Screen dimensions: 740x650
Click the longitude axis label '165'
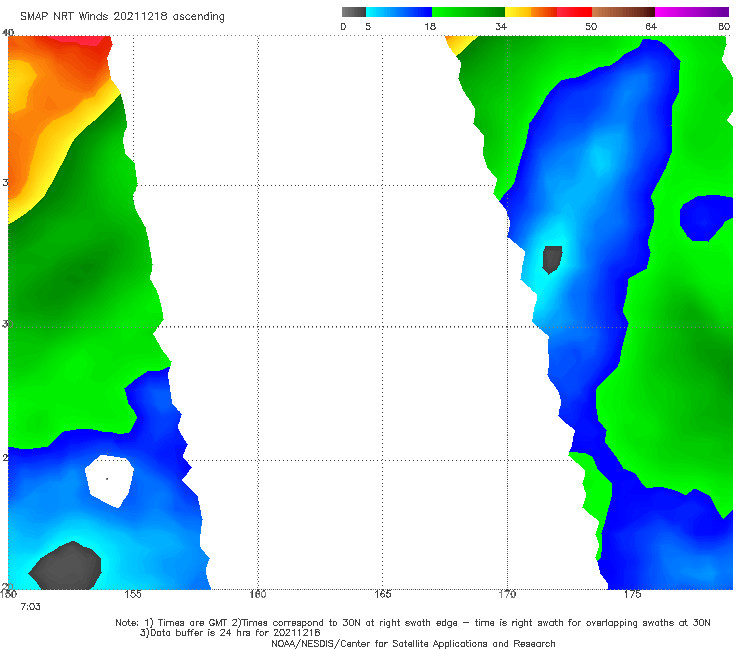click(x=382, y=594)
